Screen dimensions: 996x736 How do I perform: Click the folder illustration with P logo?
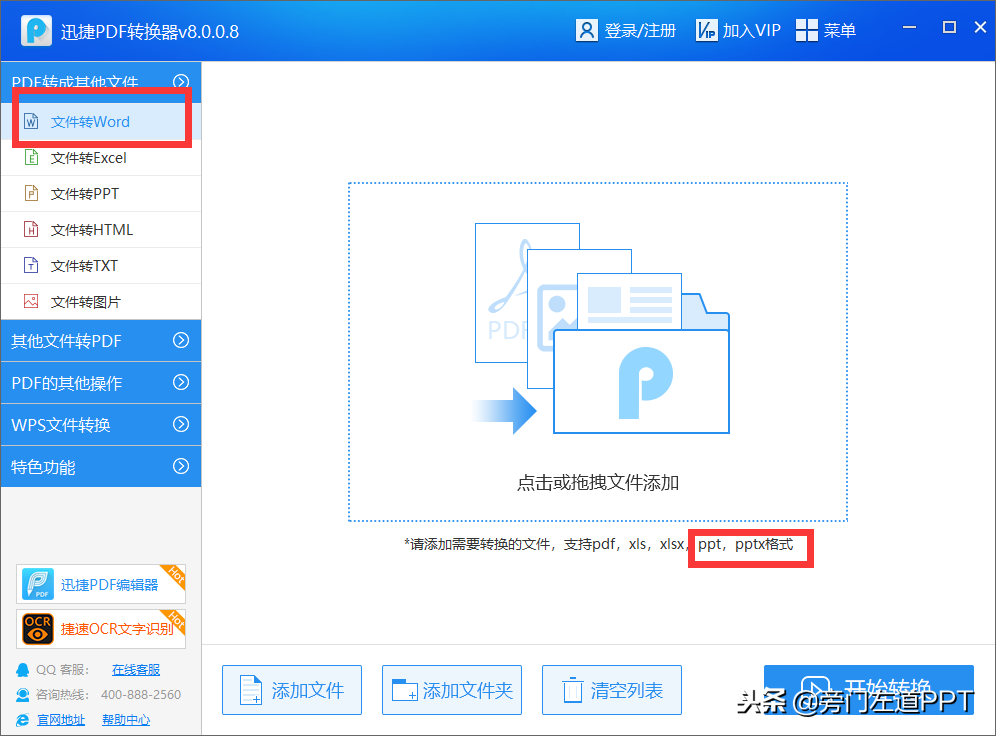pos(642,381)
